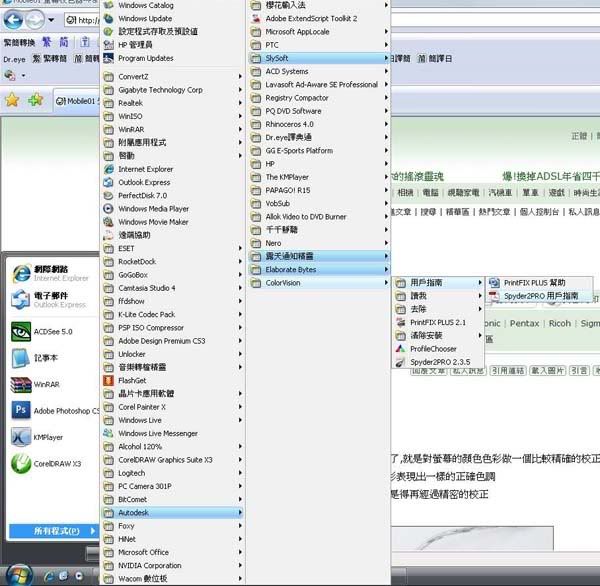Open the Logitech folder

173,473
